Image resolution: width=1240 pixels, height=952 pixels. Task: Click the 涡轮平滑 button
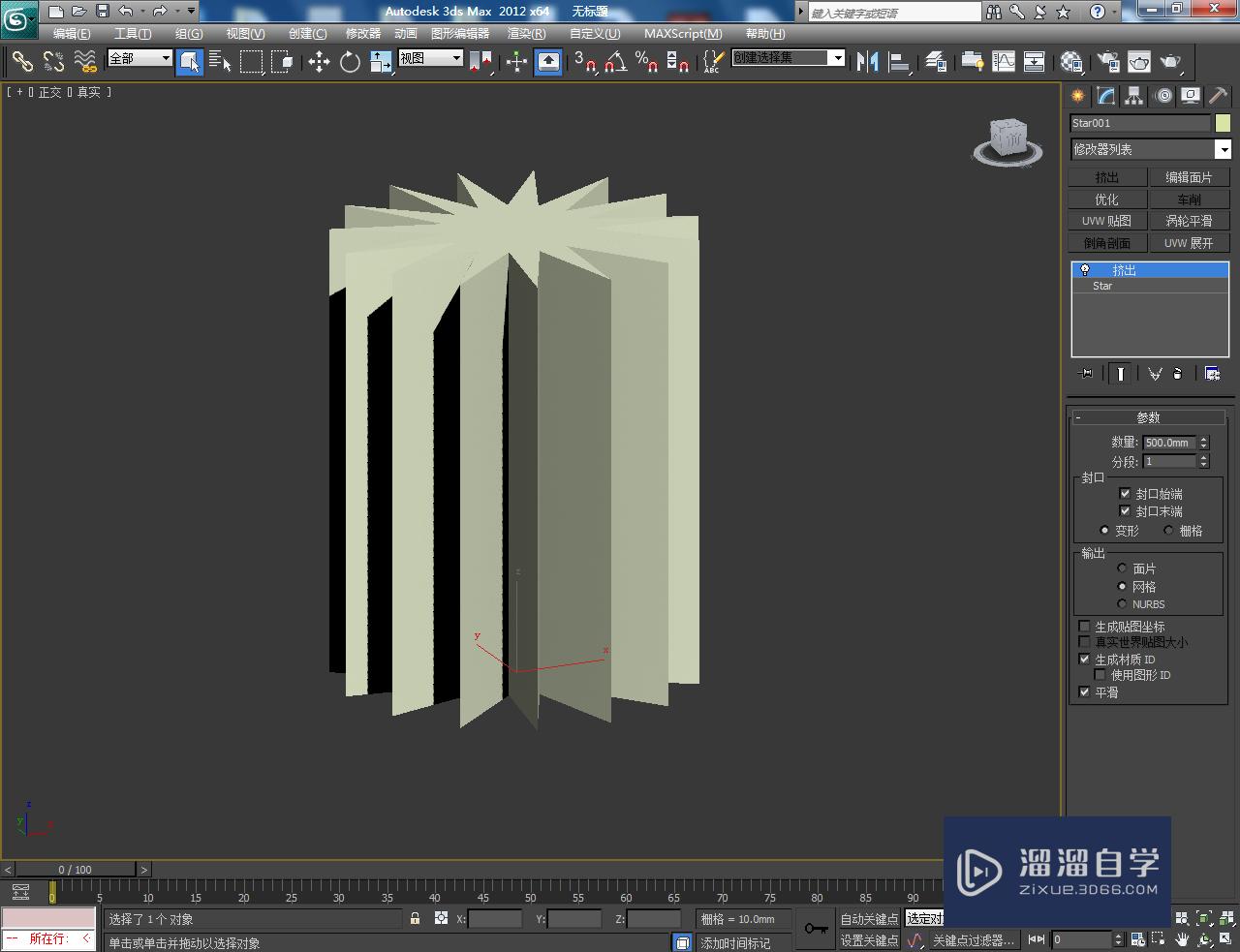tap(1189, 221)
